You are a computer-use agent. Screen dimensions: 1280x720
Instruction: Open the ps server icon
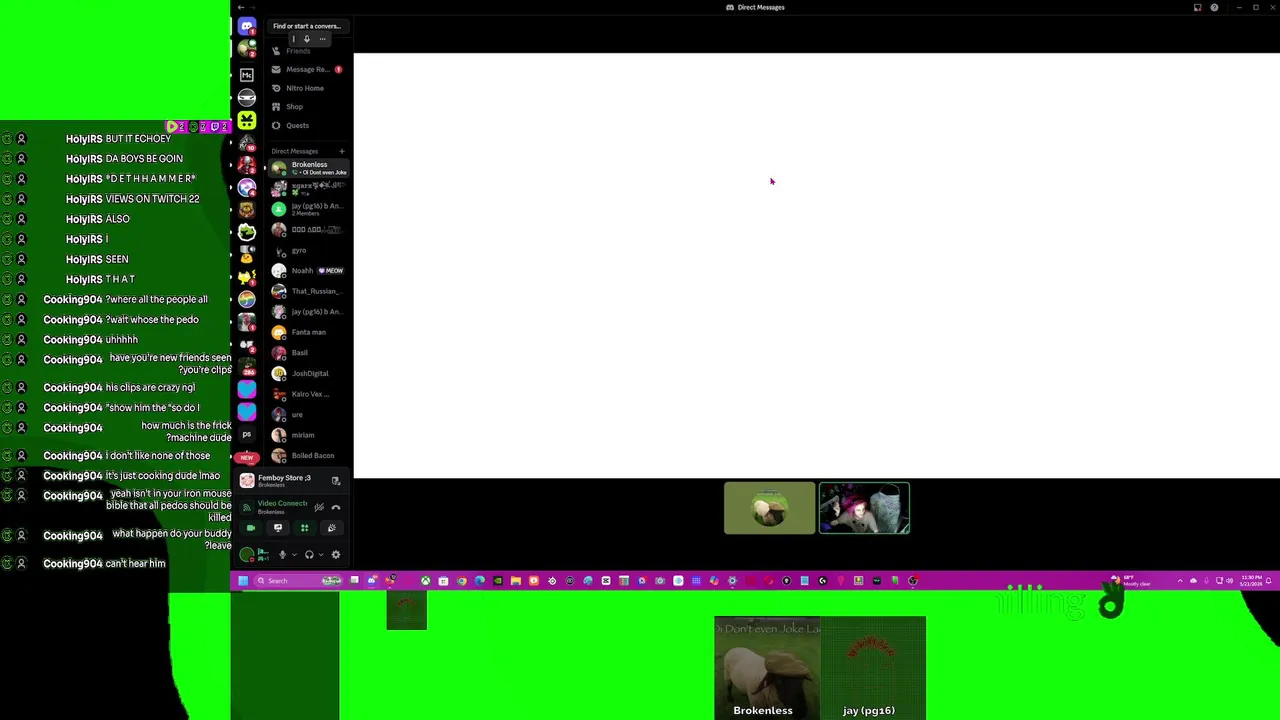[x=247, y=435]
